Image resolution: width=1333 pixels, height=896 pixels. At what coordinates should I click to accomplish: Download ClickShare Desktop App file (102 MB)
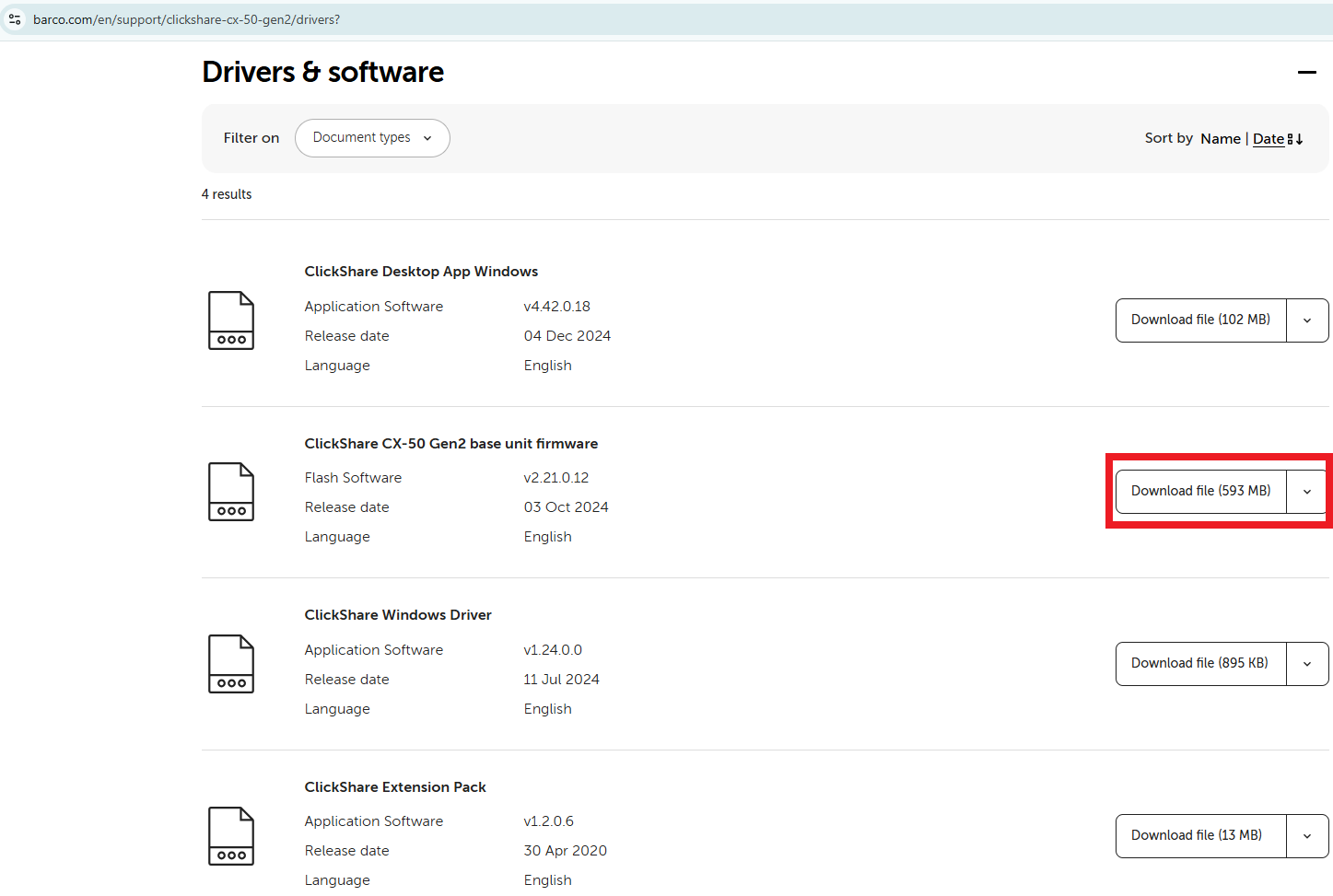click(1200, 320)
